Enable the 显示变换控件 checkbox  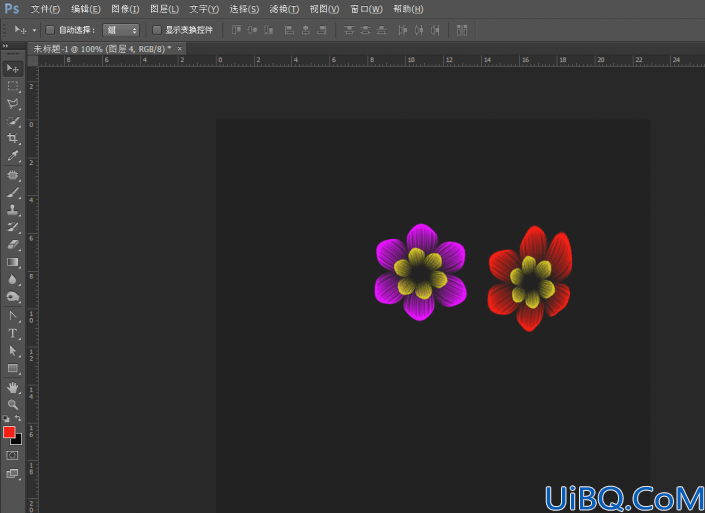coord(156,30)
